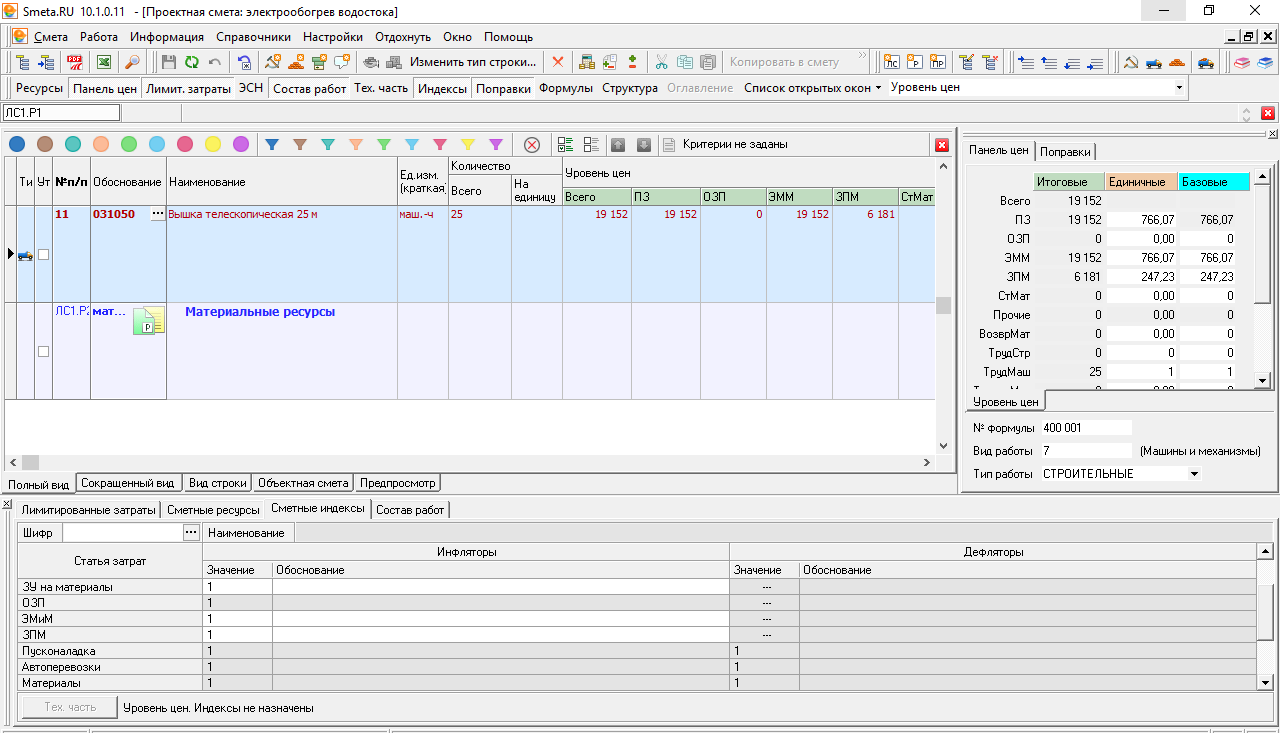The width and height of the screenshot is (1280, 733).
Task: Click the Excel export icon
Action: pos(103,62)
